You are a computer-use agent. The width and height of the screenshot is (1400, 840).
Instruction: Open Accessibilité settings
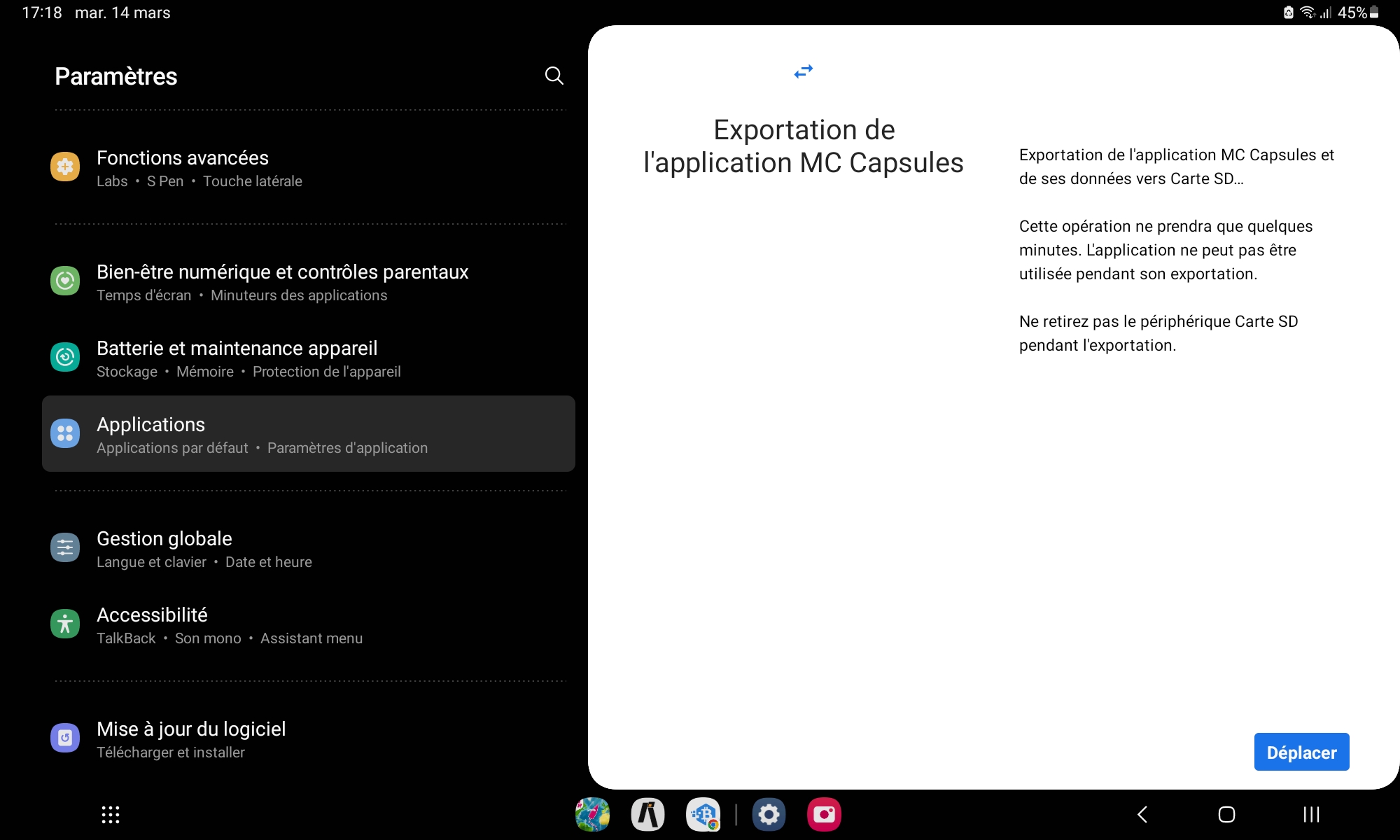coord(308,625)
